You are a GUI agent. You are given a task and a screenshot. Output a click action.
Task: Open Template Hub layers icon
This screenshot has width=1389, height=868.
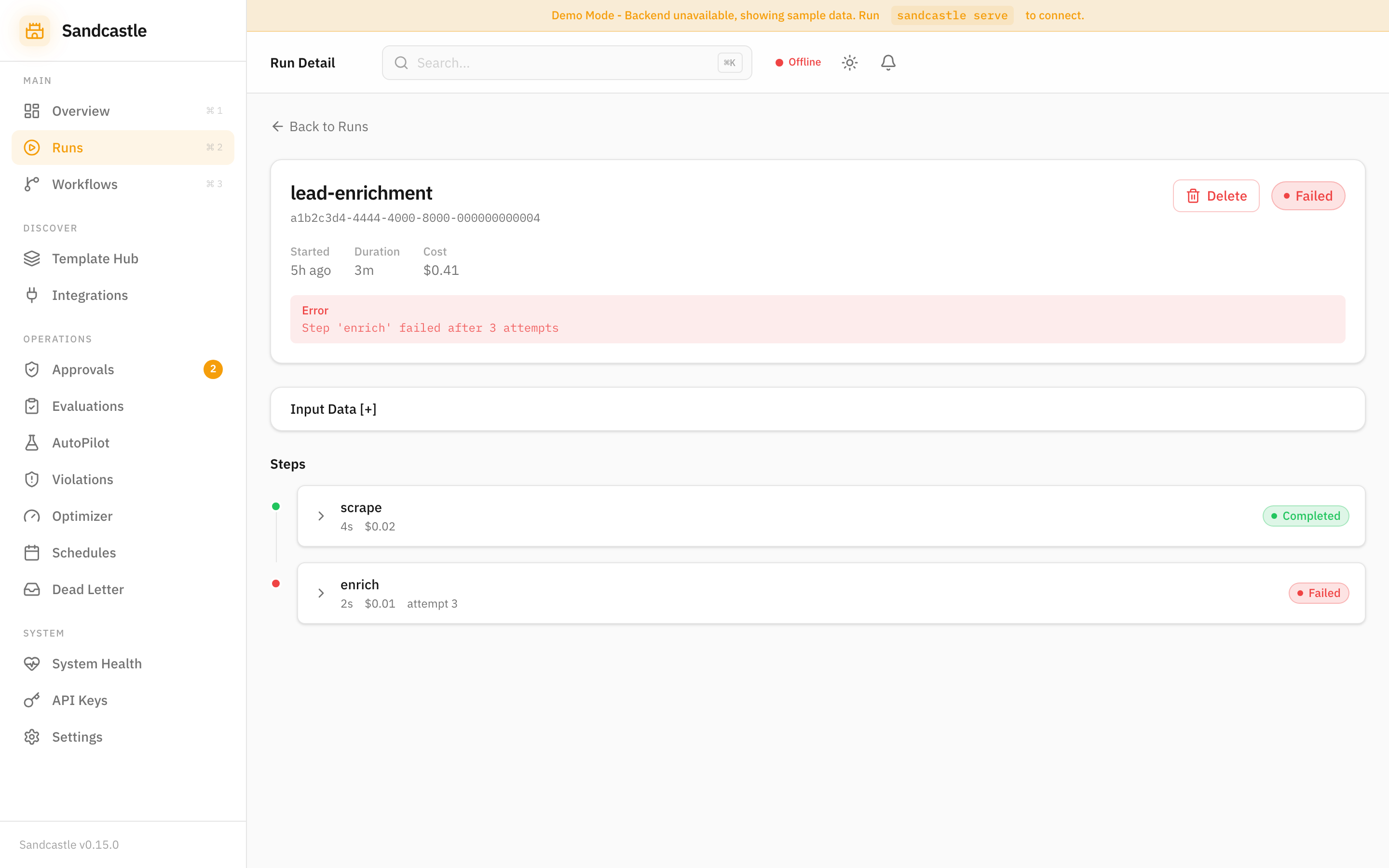point(32,259)
